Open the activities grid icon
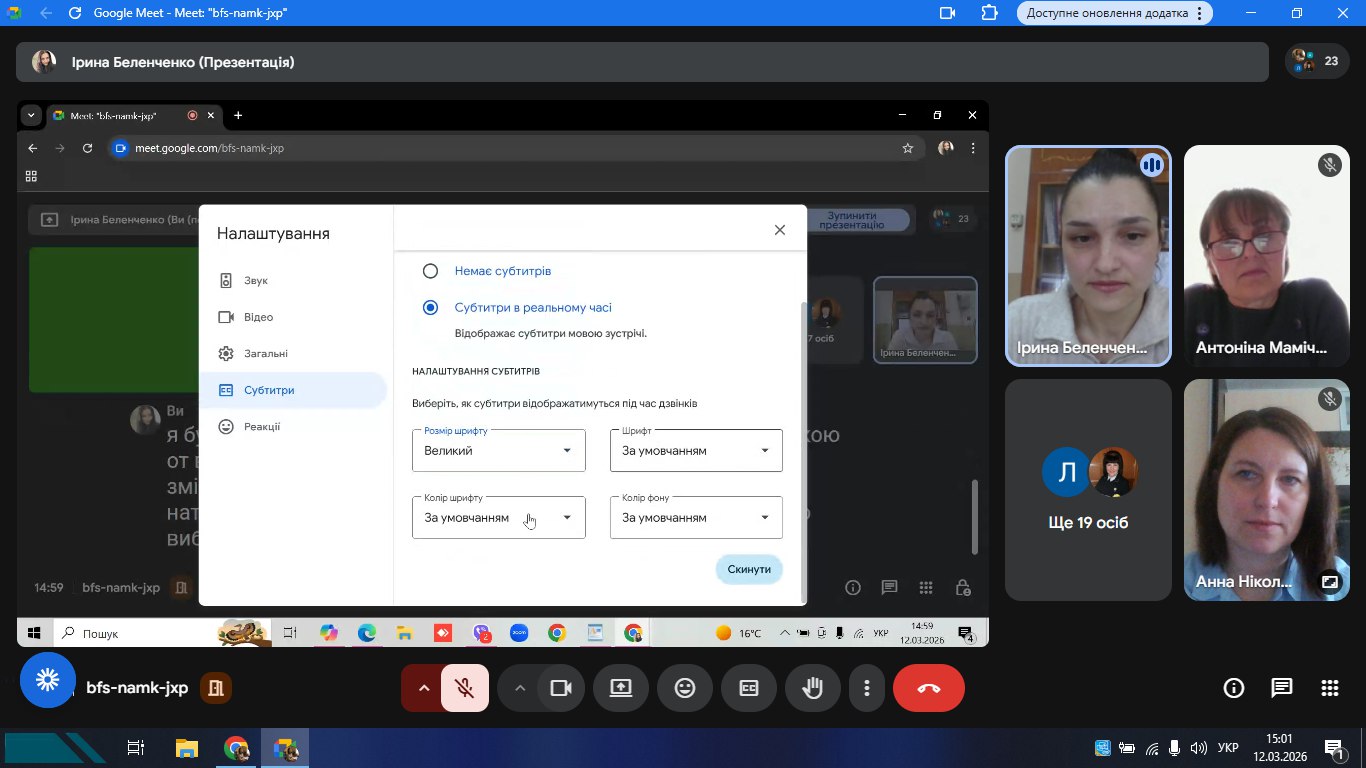 1329,688
